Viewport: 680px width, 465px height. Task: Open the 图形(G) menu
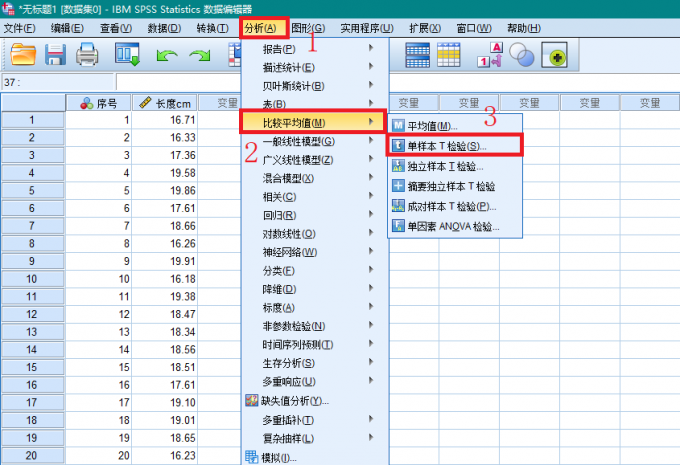(x=308, y=28)
